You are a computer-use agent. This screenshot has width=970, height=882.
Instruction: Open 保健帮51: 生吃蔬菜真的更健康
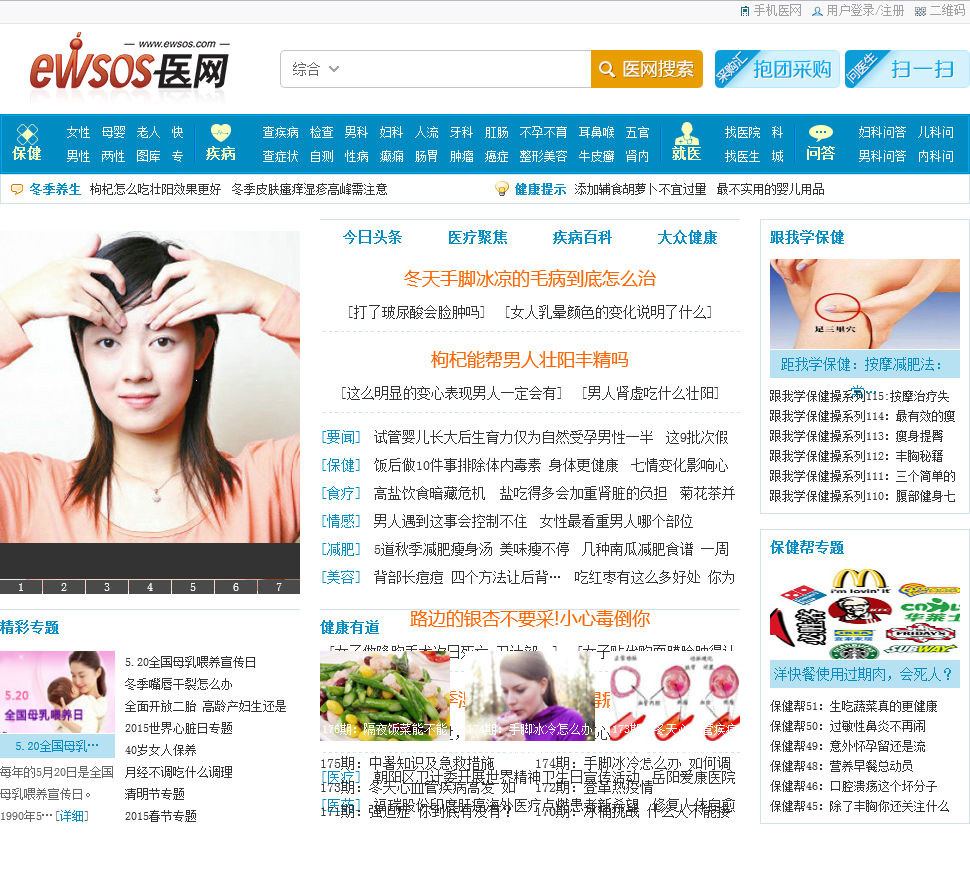[854, 706]
